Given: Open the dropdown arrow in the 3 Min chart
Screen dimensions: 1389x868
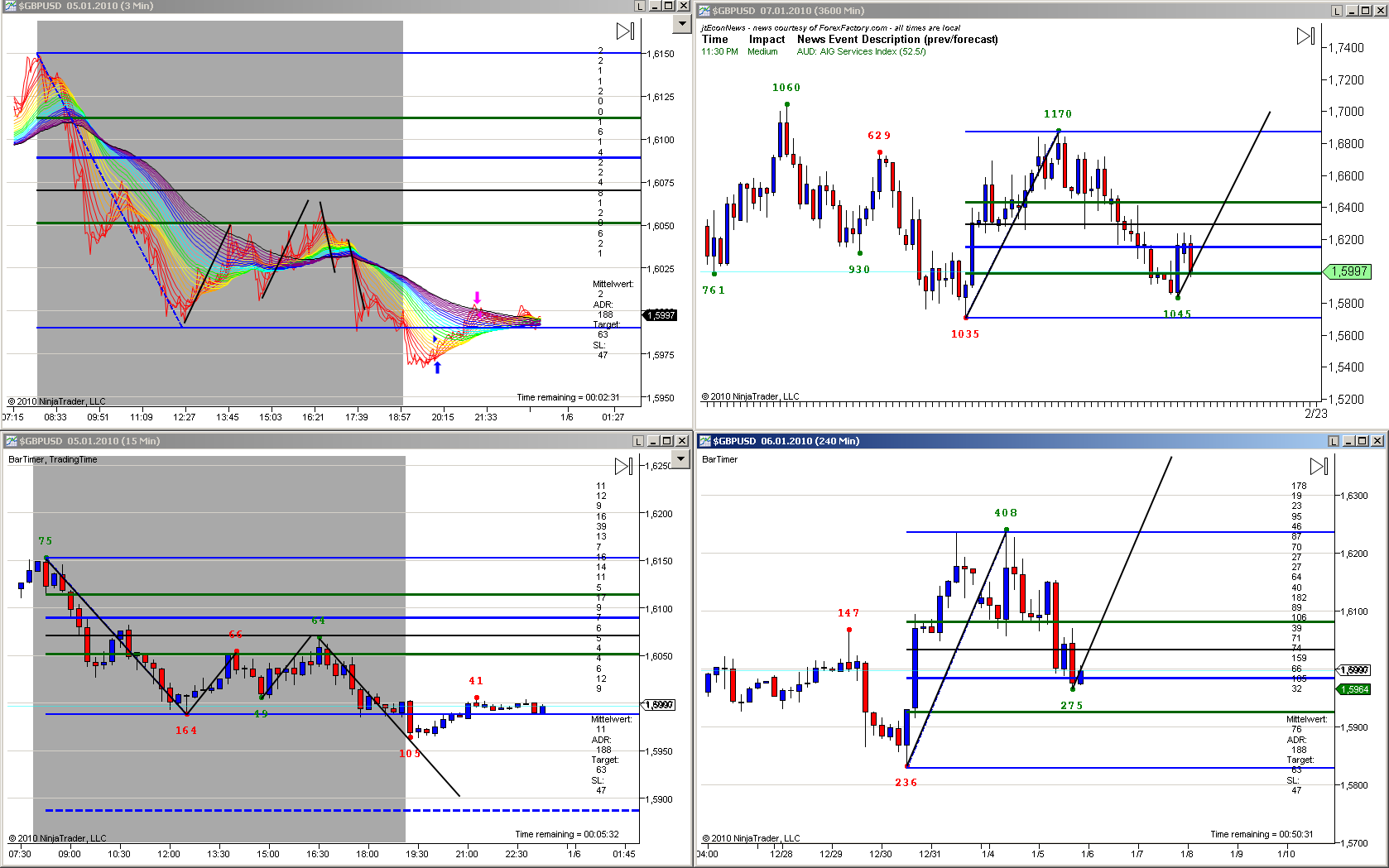Looking at the screenshot, I should (682, 24).
